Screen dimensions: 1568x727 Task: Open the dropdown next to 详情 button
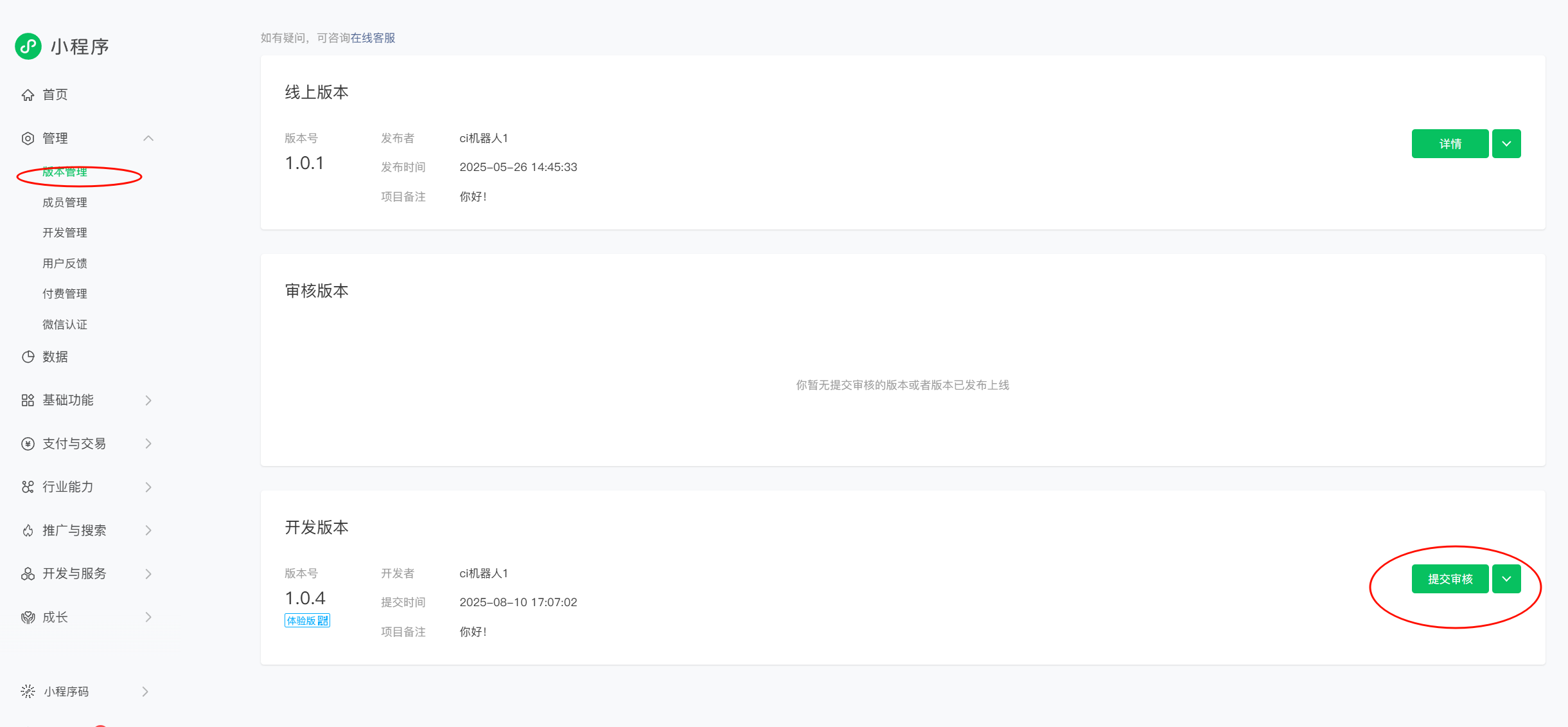(1506, 143)
